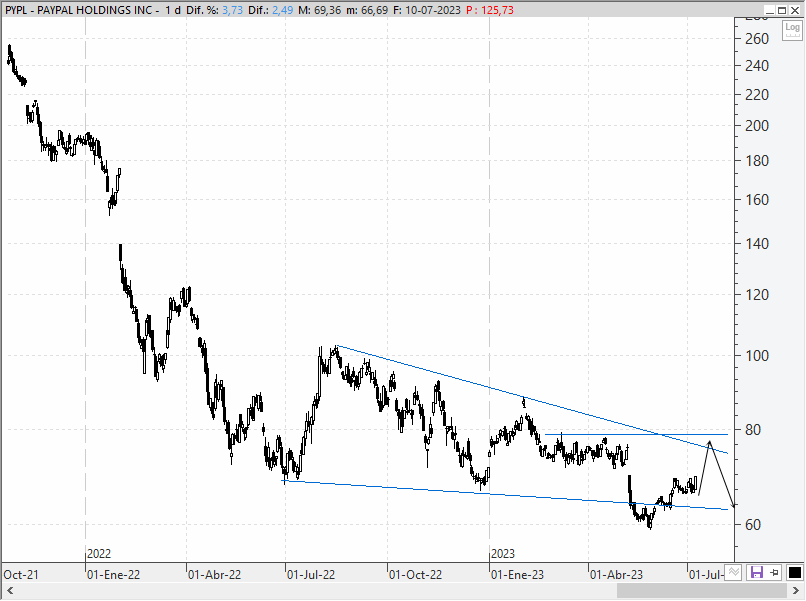Open the black color swatch
This screenshot has height=601, width=806.
click(x=795, y=572)
